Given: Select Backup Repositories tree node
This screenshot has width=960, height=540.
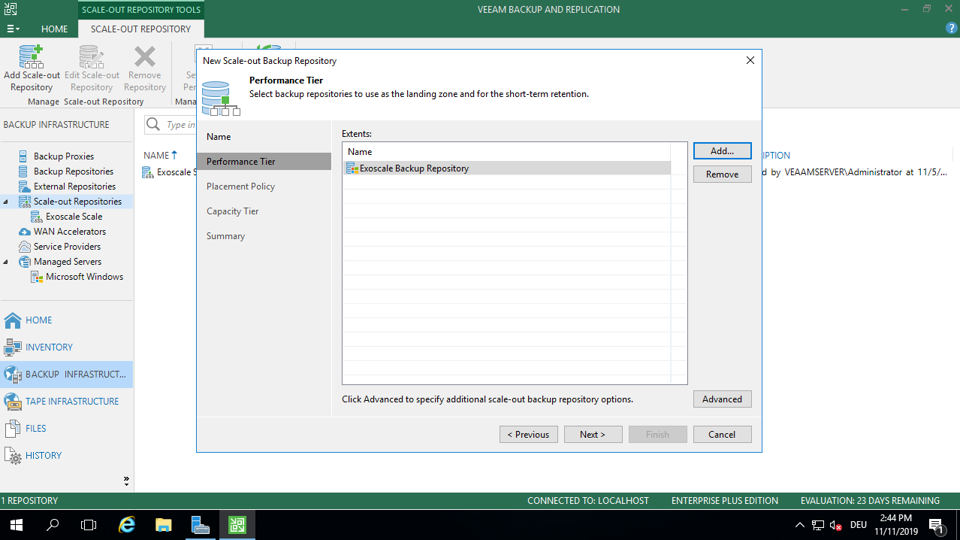Looking at the screenshot, I should click(x=73, y=171).
